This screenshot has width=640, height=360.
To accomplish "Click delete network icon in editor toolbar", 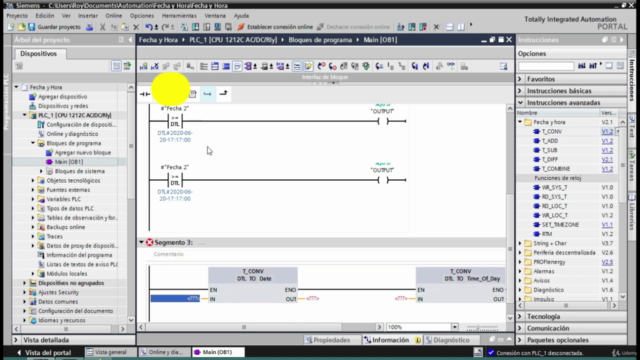I will tap(155, 66).
